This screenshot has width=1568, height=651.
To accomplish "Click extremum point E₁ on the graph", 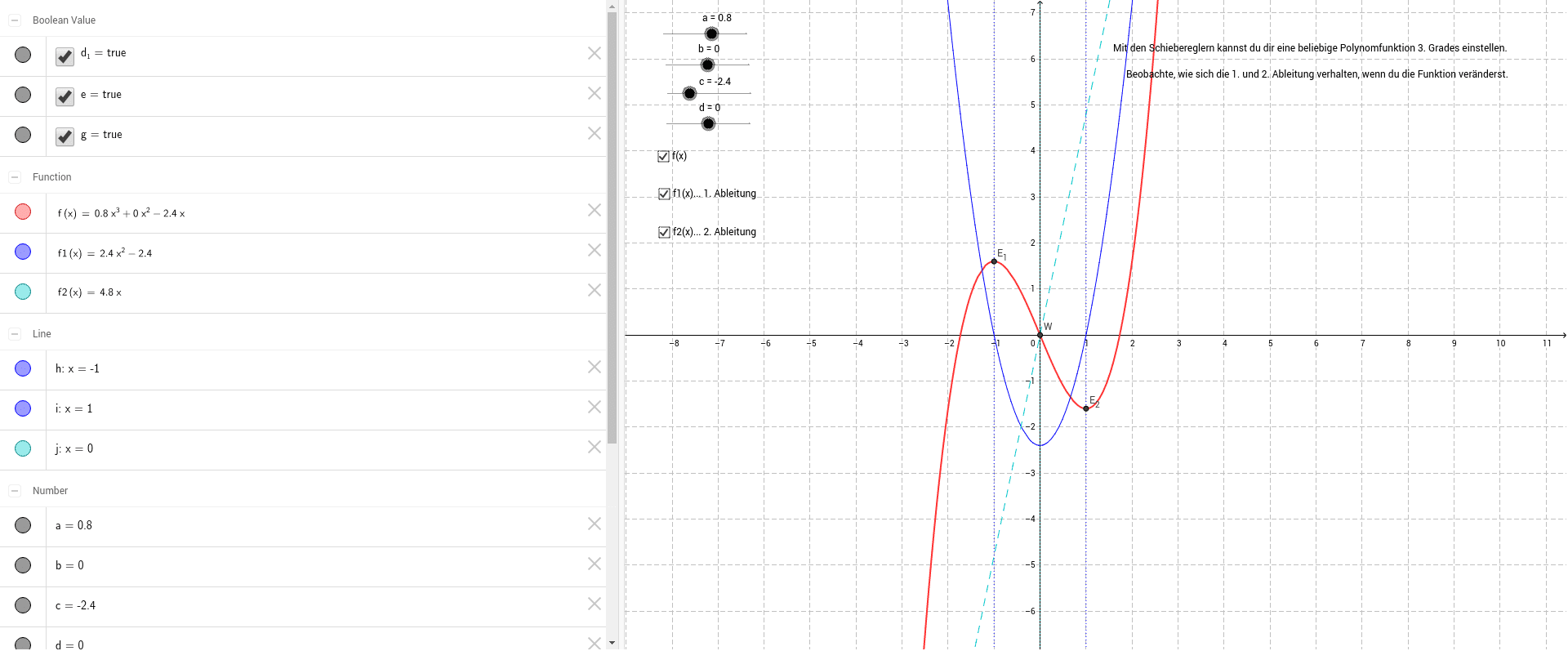I will [994, 261].
